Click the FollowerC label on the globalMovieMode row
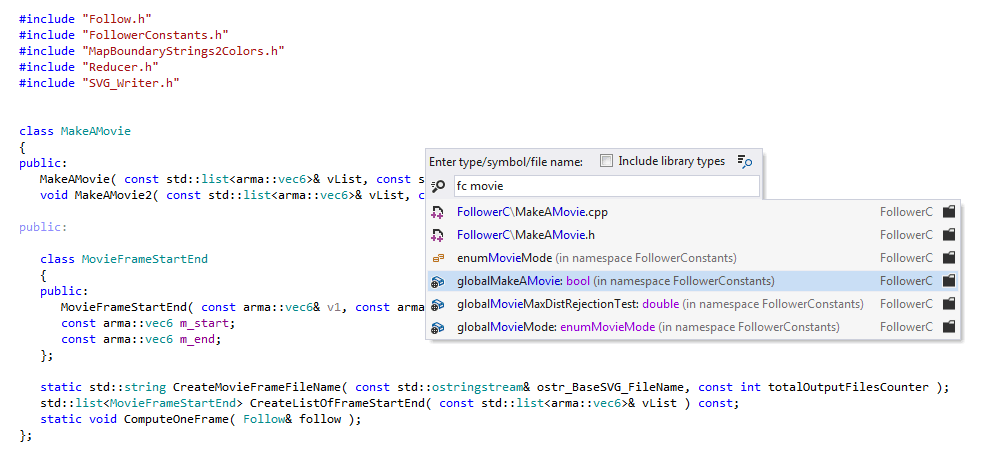This screenshot has height=460, width=984. [906, 327]
